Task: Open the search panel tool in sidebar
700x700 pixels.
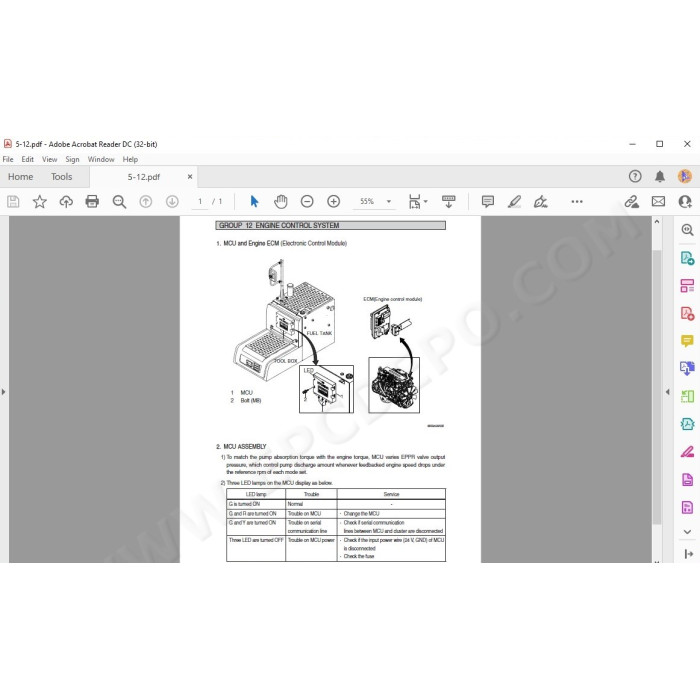Action: click(x=687, y=230)
